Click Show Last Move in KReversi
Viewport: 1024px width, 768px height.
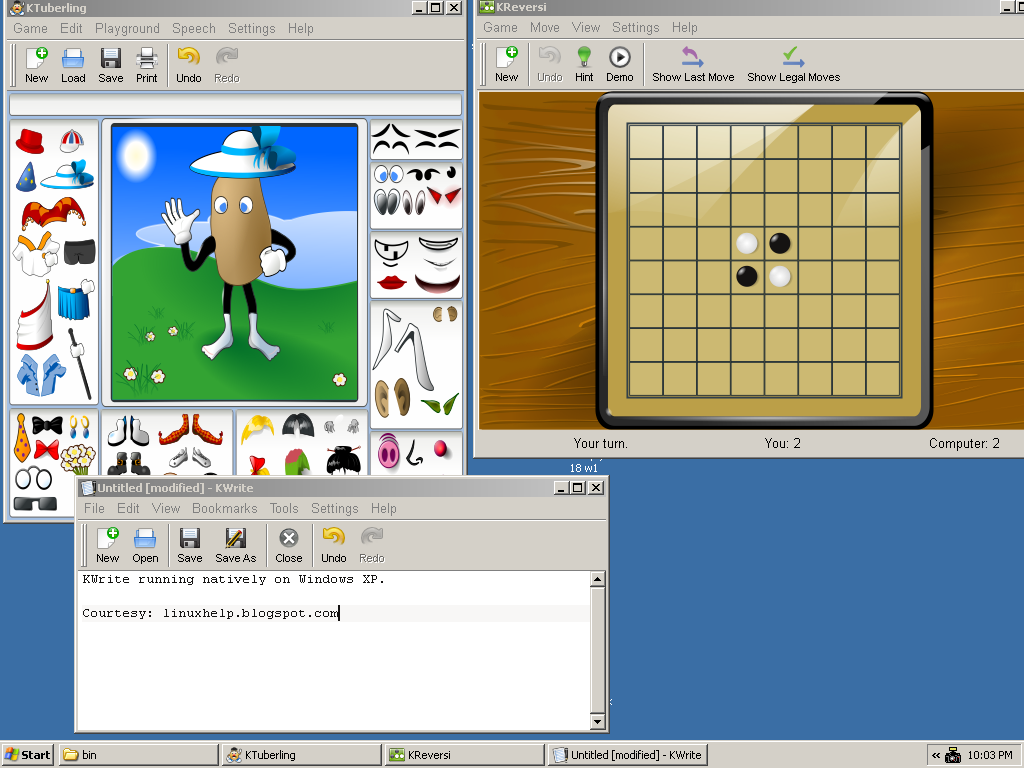pyautogui.click(x=693, y=65)
